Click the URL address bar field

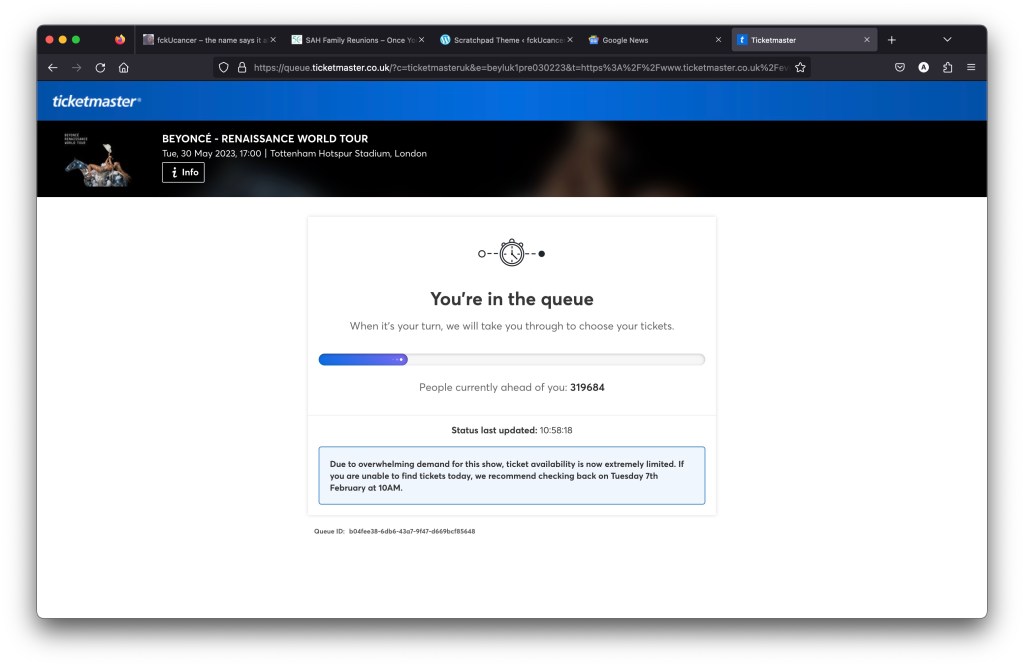520,68
